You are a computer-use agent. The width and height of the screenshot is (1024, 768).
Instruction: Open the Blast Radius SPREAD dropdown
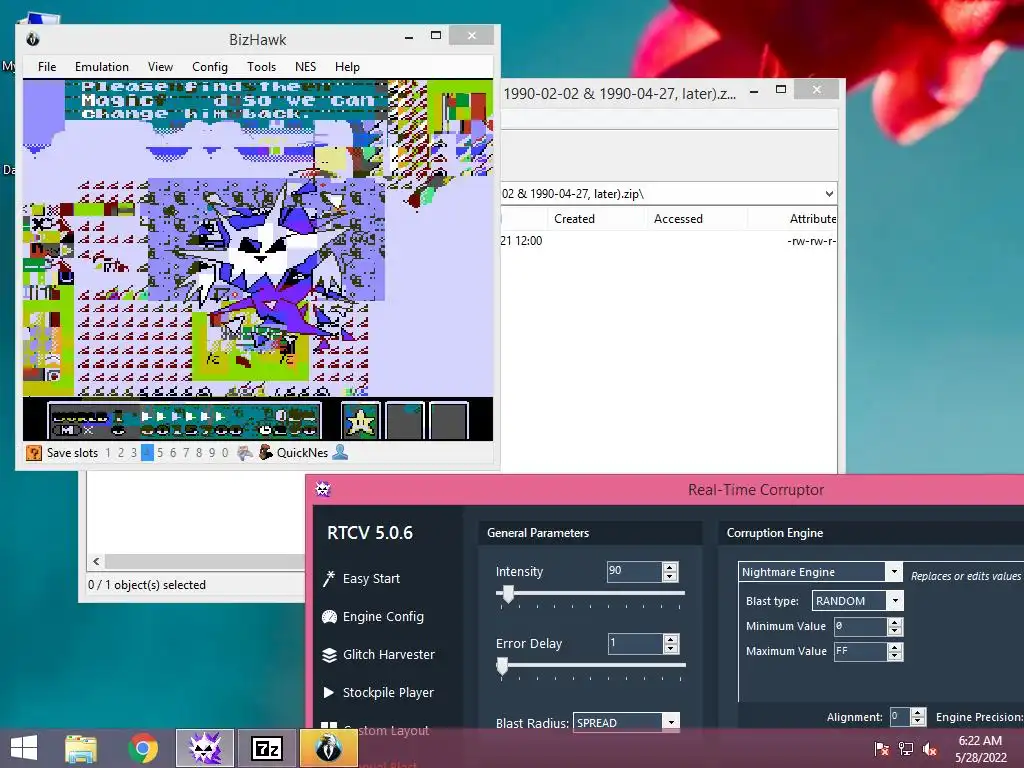[671, 722]
